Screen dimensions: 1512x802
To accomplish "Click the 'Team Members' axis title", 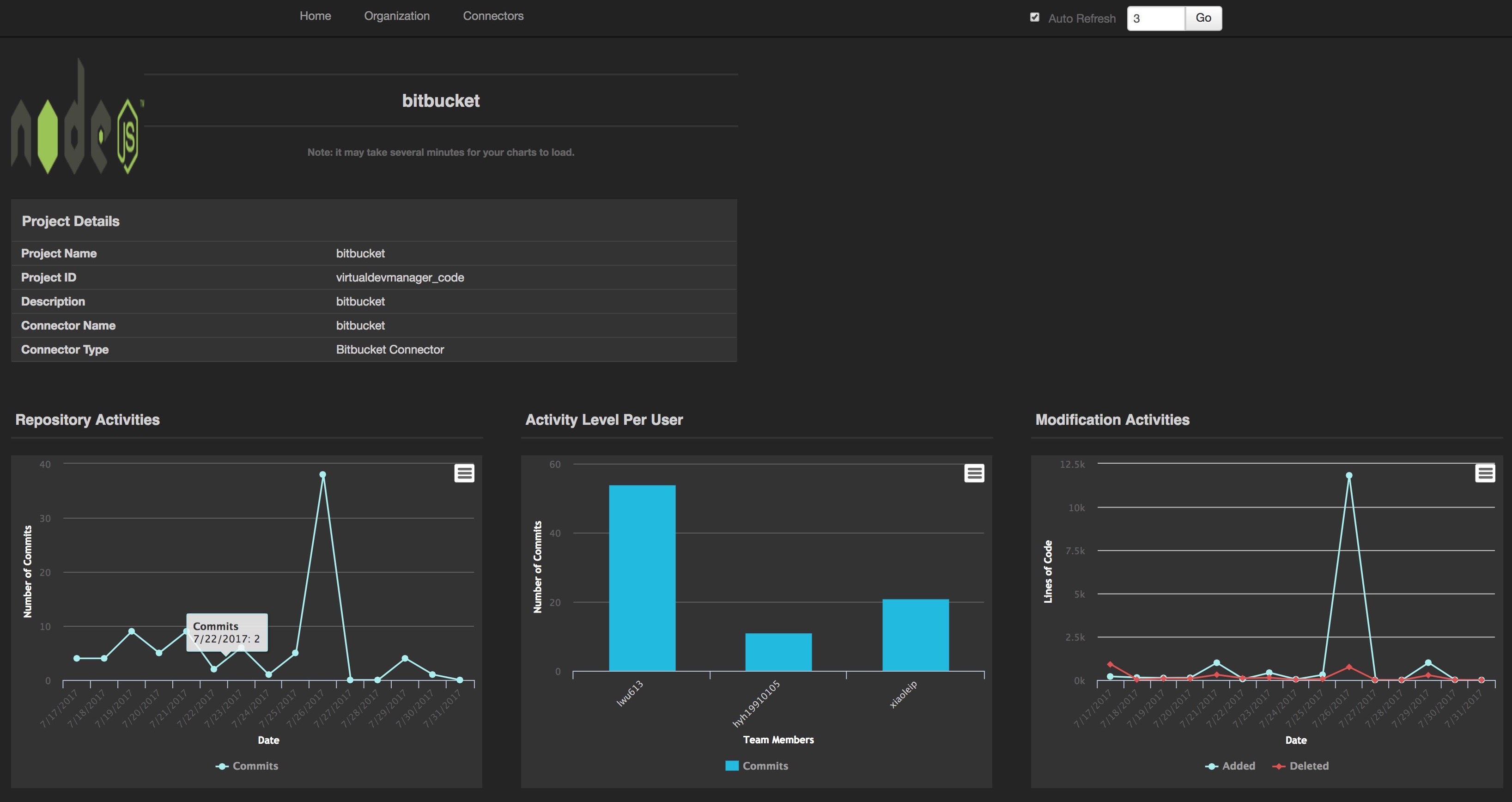I will click(778, 740).
